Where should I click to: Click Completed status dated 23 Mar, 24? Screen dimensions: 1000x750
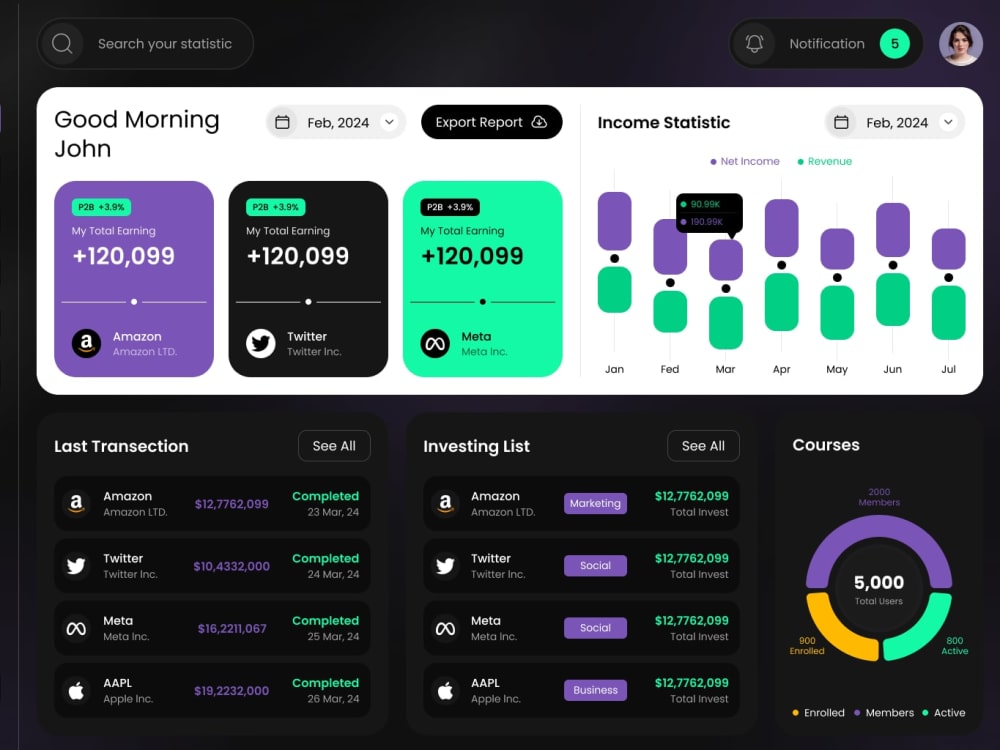coord(325,496)
